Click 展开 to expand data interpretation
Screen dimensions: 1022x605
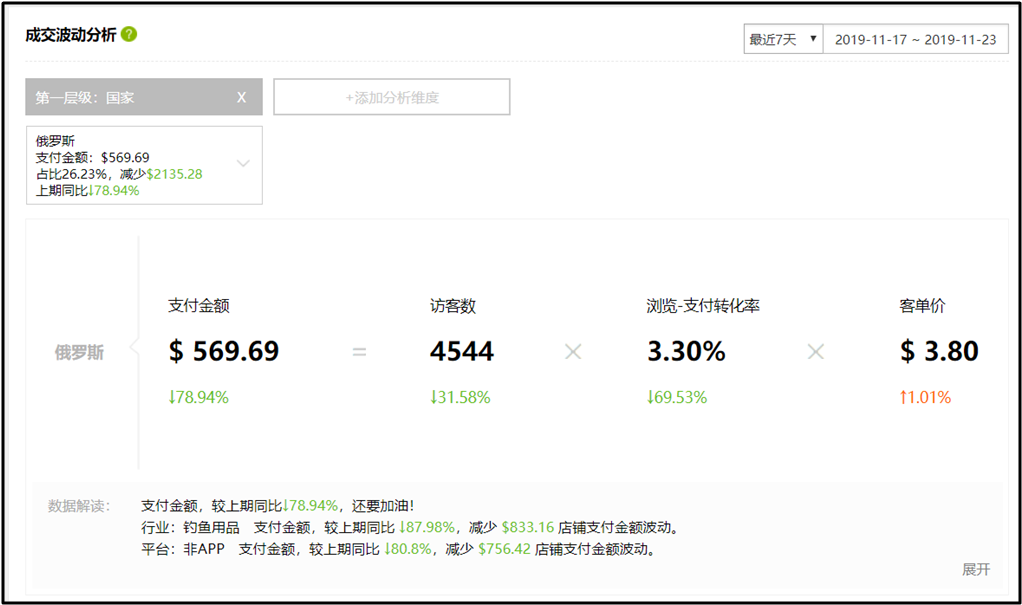click(x=975, y=569)
